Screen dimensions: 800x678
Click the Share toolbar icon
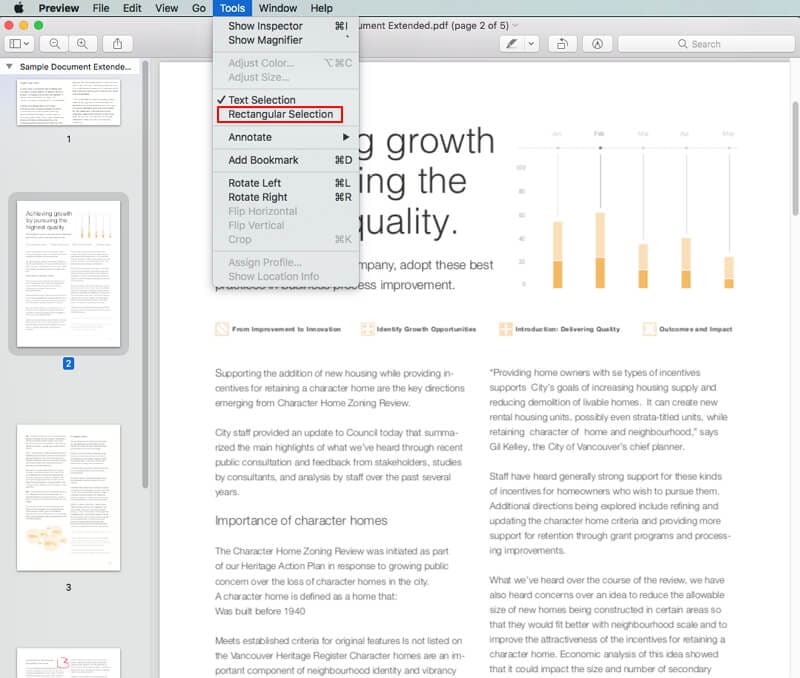click(117, 44)
